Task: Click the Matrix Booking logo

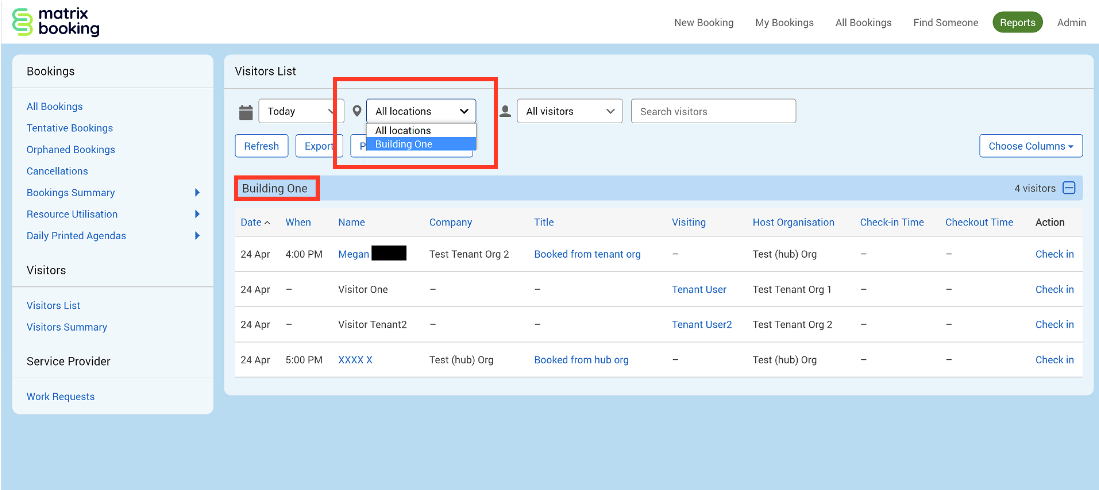Action: 56,22
